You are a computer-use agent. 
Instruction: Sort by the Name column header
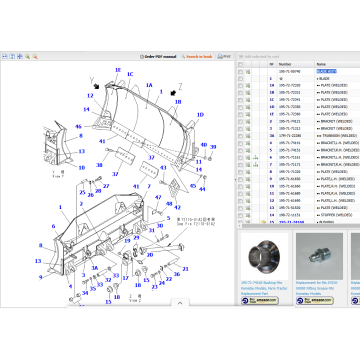pyautogui.click(x=321, y=64)
